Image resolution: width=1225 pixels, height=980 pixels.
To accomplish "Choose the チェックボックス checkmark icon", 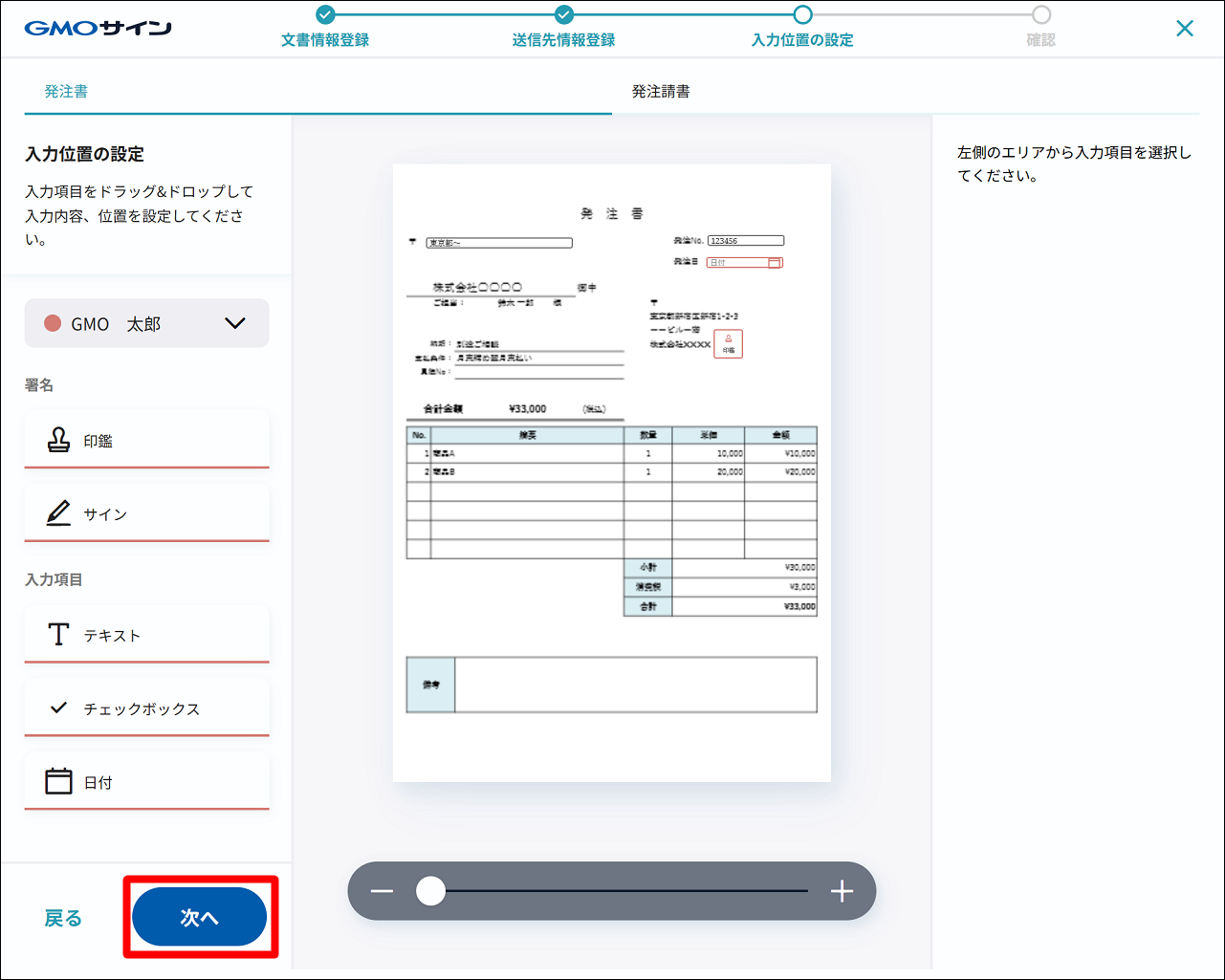I will point(59,708).
